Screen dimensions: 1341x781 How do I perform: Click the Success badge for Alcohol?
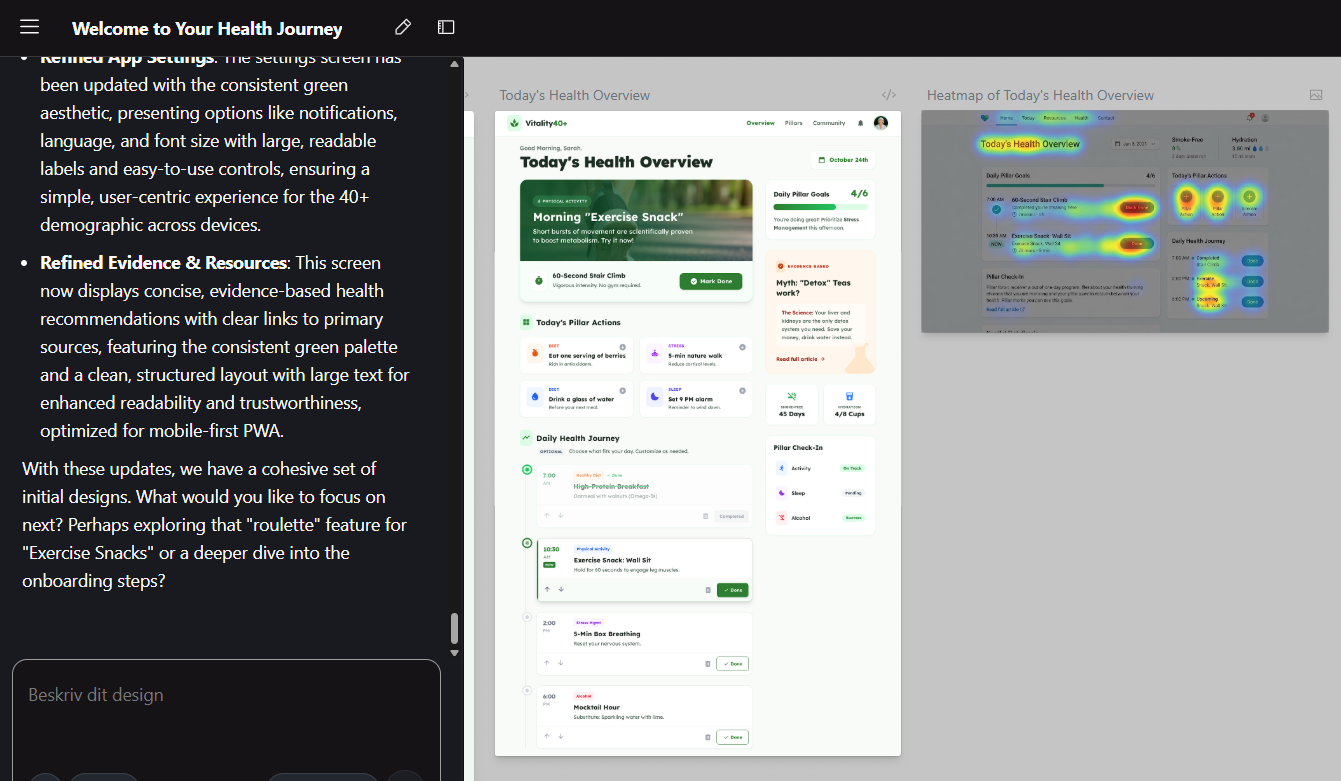[853, 518]
